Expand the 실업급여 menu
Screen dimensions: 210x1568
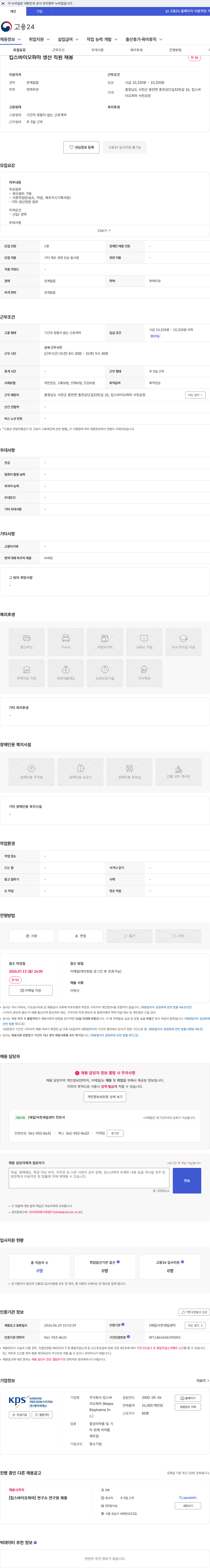[x=68, y=40]
